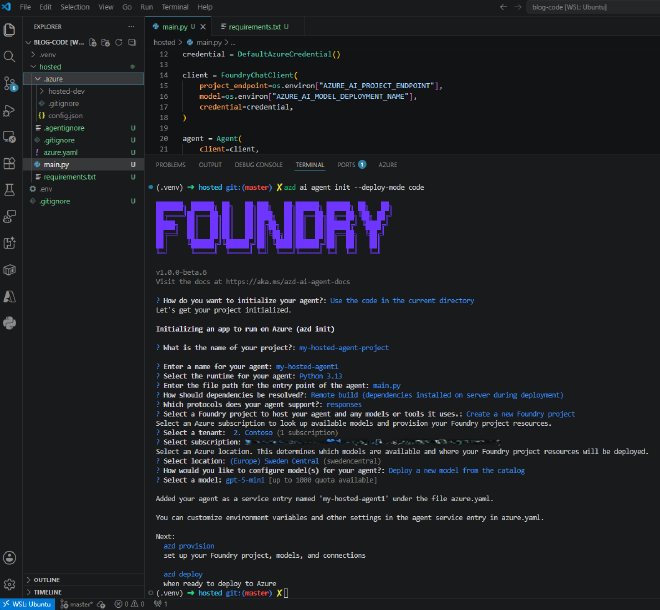The height and width of the screenshot is (610, 660).
Task: Collapse all folders in Explorer
Action: (x=132, y=43)
